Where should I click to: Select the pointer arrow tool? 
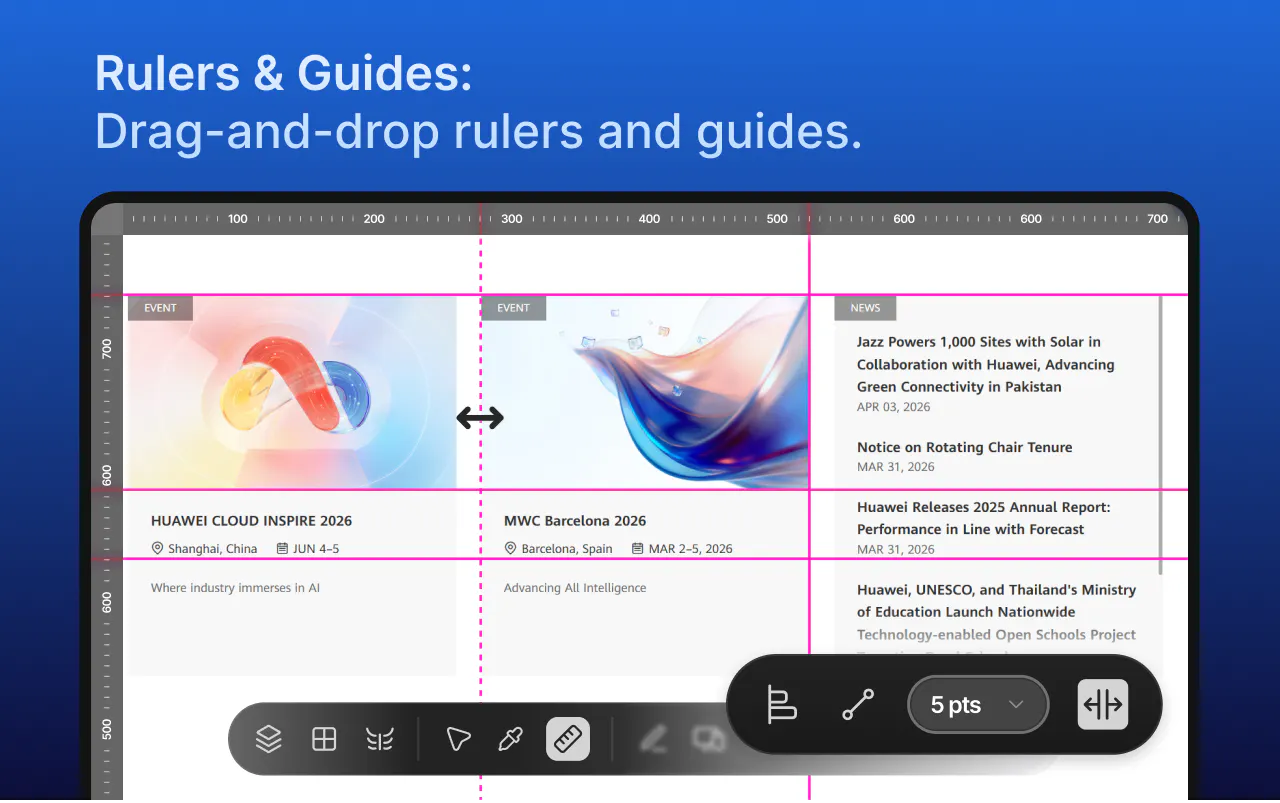click(458, 739)
